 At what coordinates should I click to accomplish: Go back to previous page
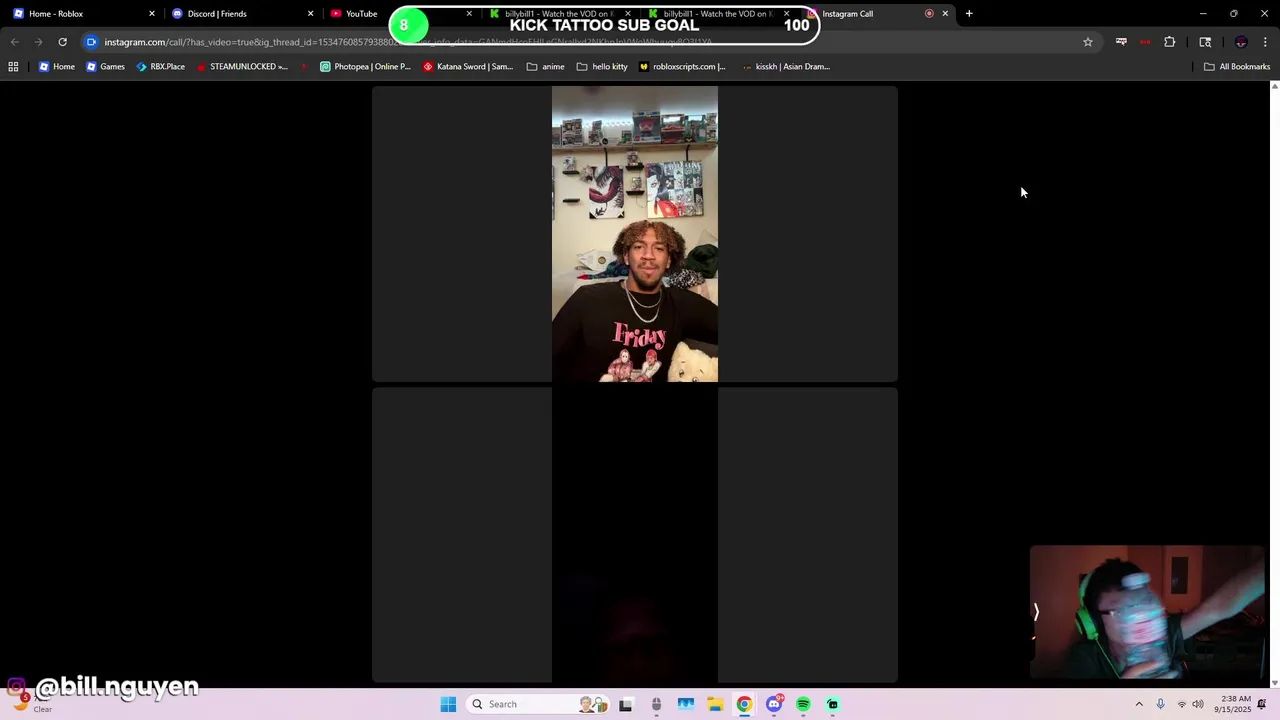[x=14, y=42]
